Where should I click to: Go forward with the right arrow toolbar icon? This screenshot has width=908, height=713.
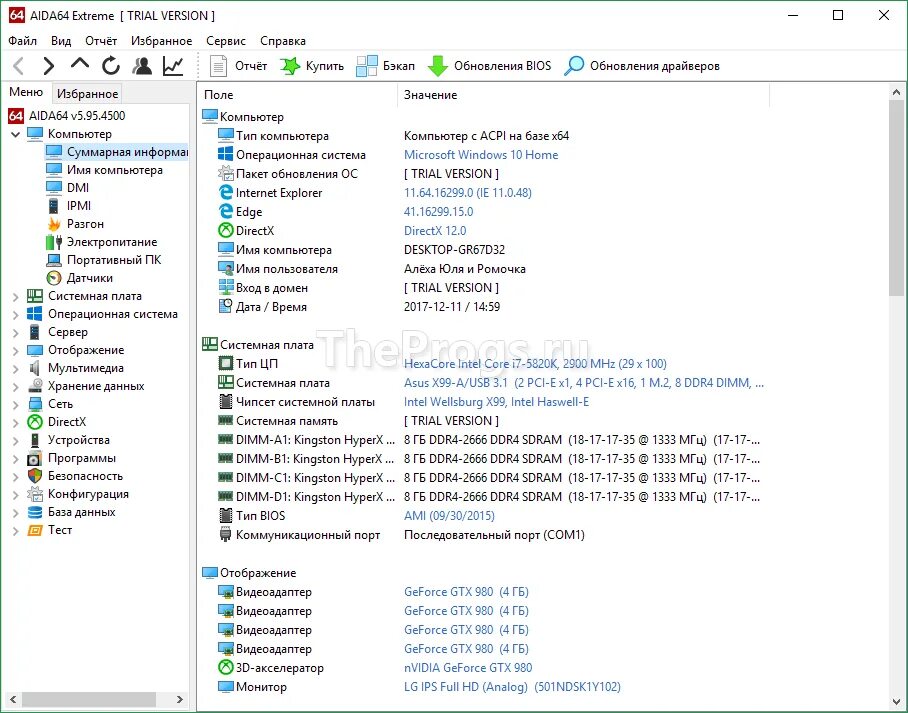(49, 66)
